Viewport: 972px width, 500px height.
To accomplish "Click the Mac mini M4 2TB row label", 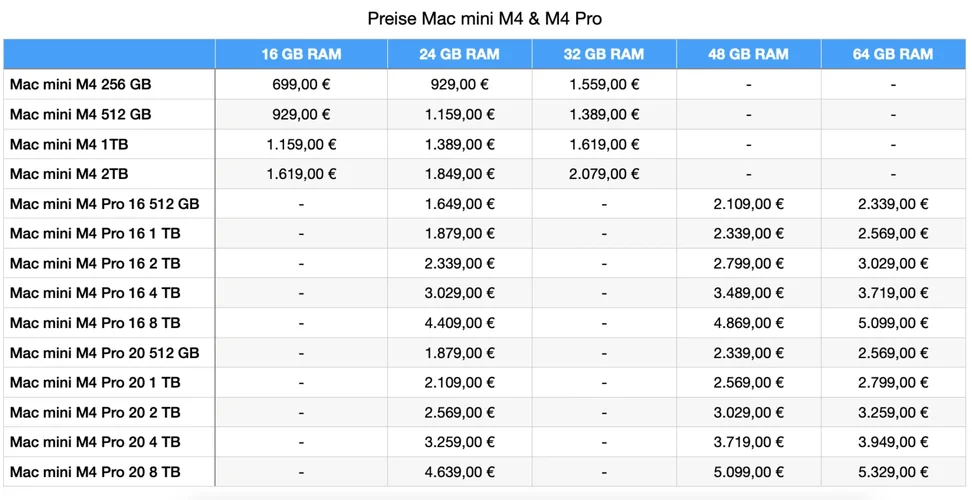I will [69, 174].
